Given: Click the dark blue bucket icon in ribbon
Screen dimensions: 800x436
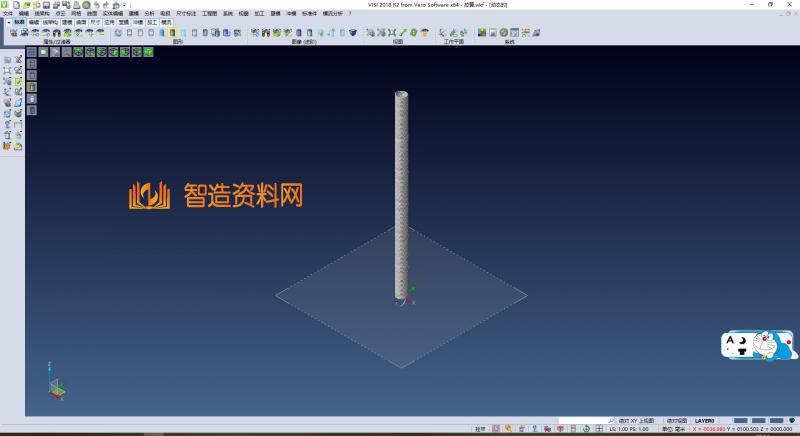Looking at the screenshot, I should coord(353,33).
